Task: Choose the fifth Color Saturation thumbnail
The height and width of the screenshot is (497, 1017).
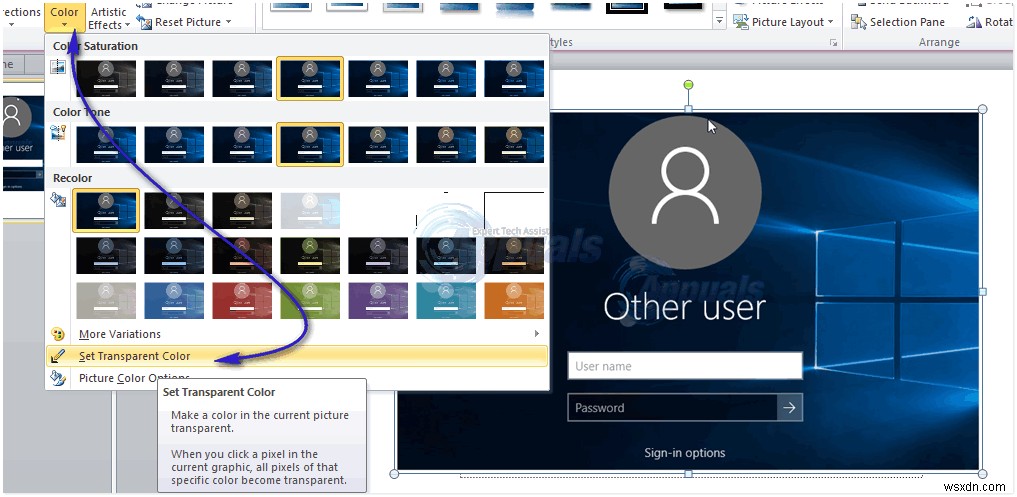Action: 378,79
